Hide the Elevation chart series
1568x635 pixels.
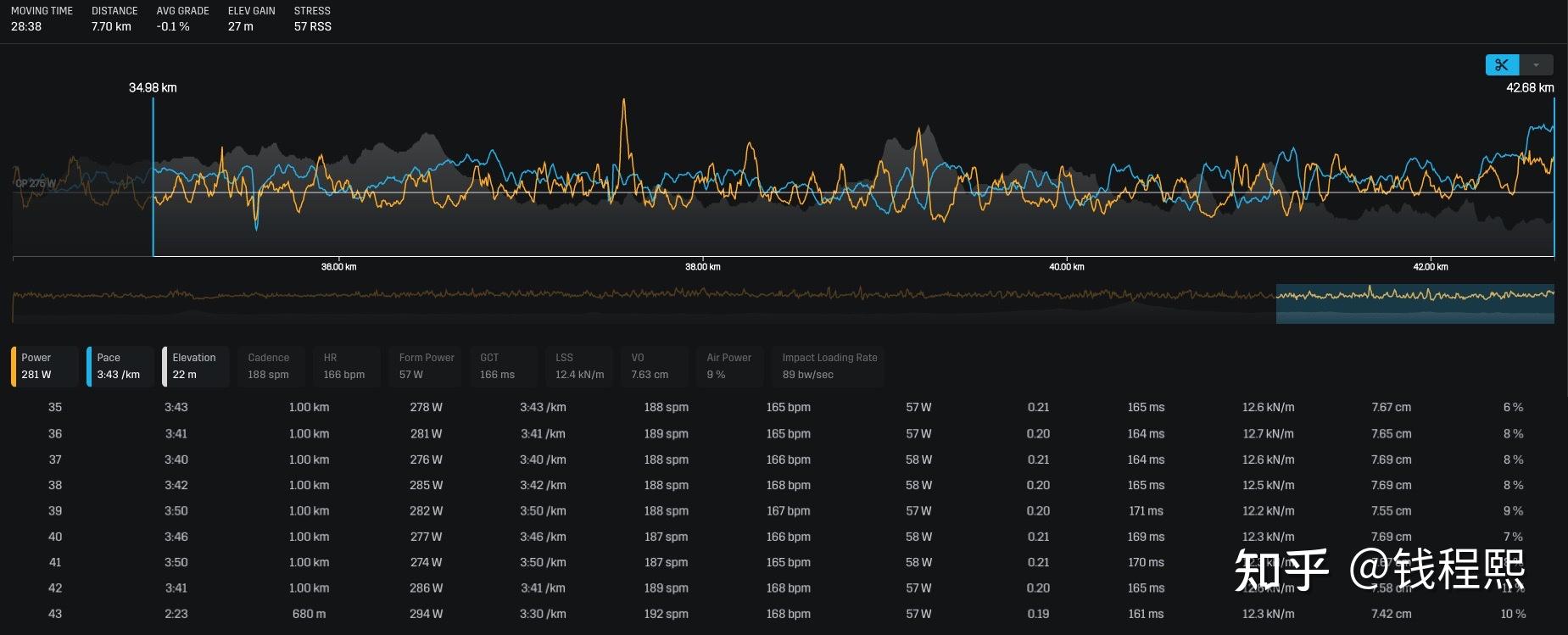coord(196,366)
